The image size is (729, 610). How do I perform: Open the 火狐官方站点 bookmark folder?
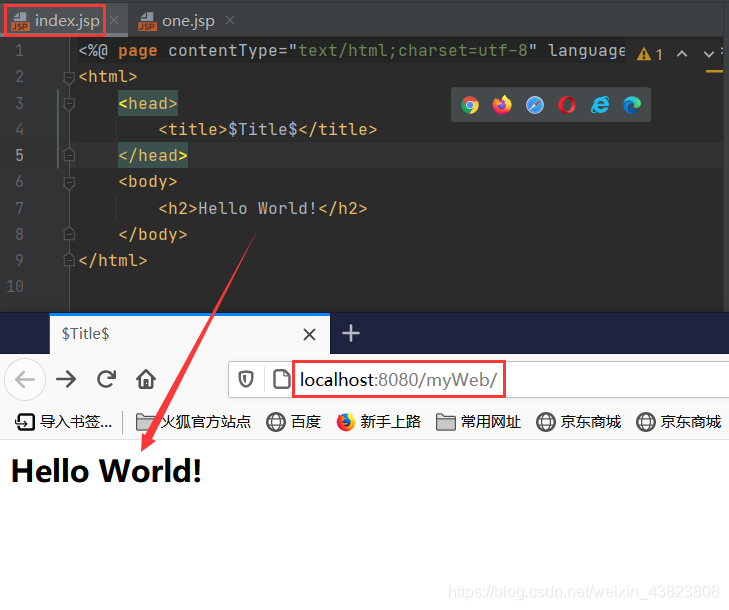click(193, 422)
